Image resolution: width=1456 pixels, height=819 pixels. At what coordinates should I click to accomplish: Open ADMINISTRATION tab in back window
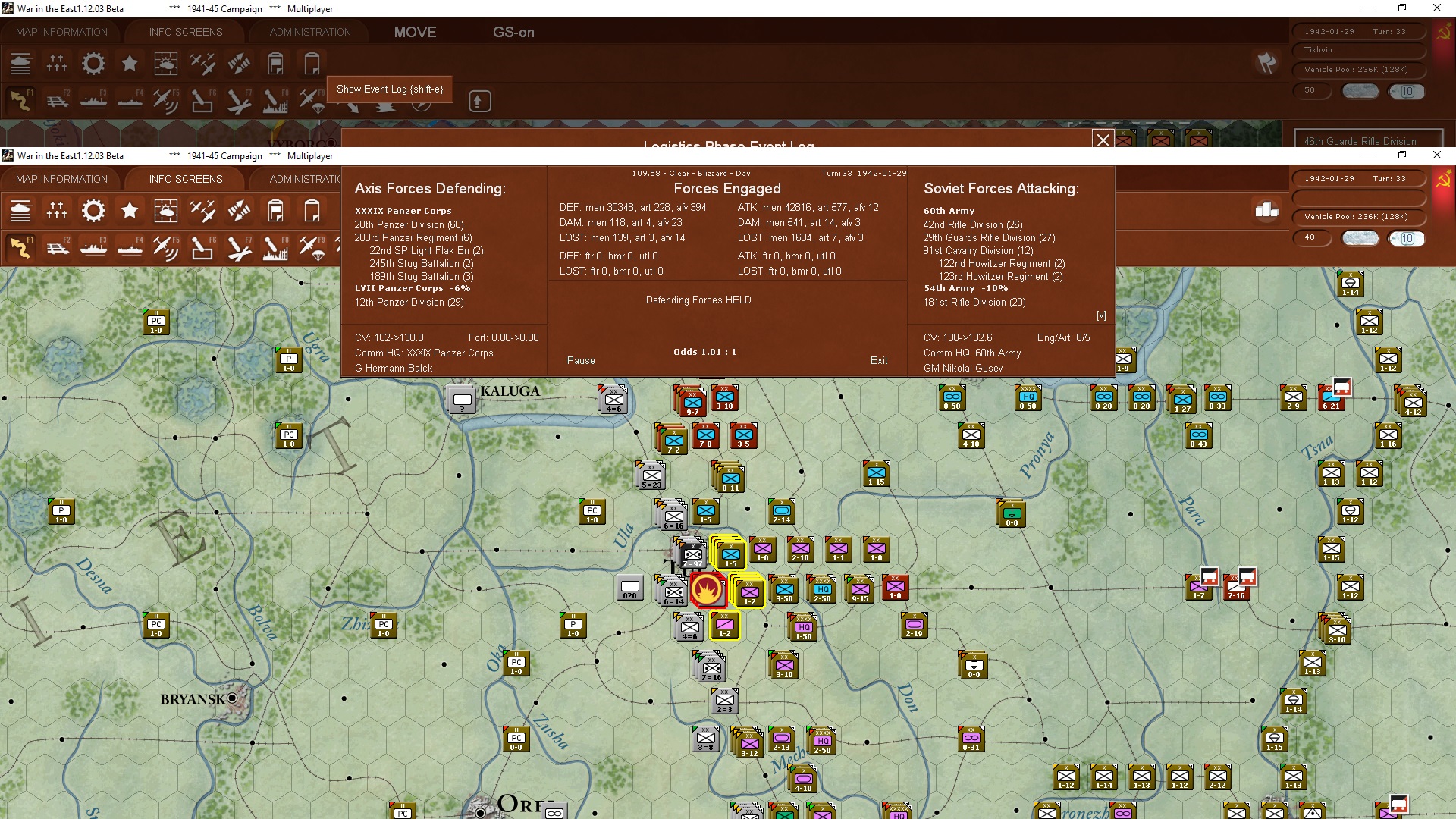[310, 32]
